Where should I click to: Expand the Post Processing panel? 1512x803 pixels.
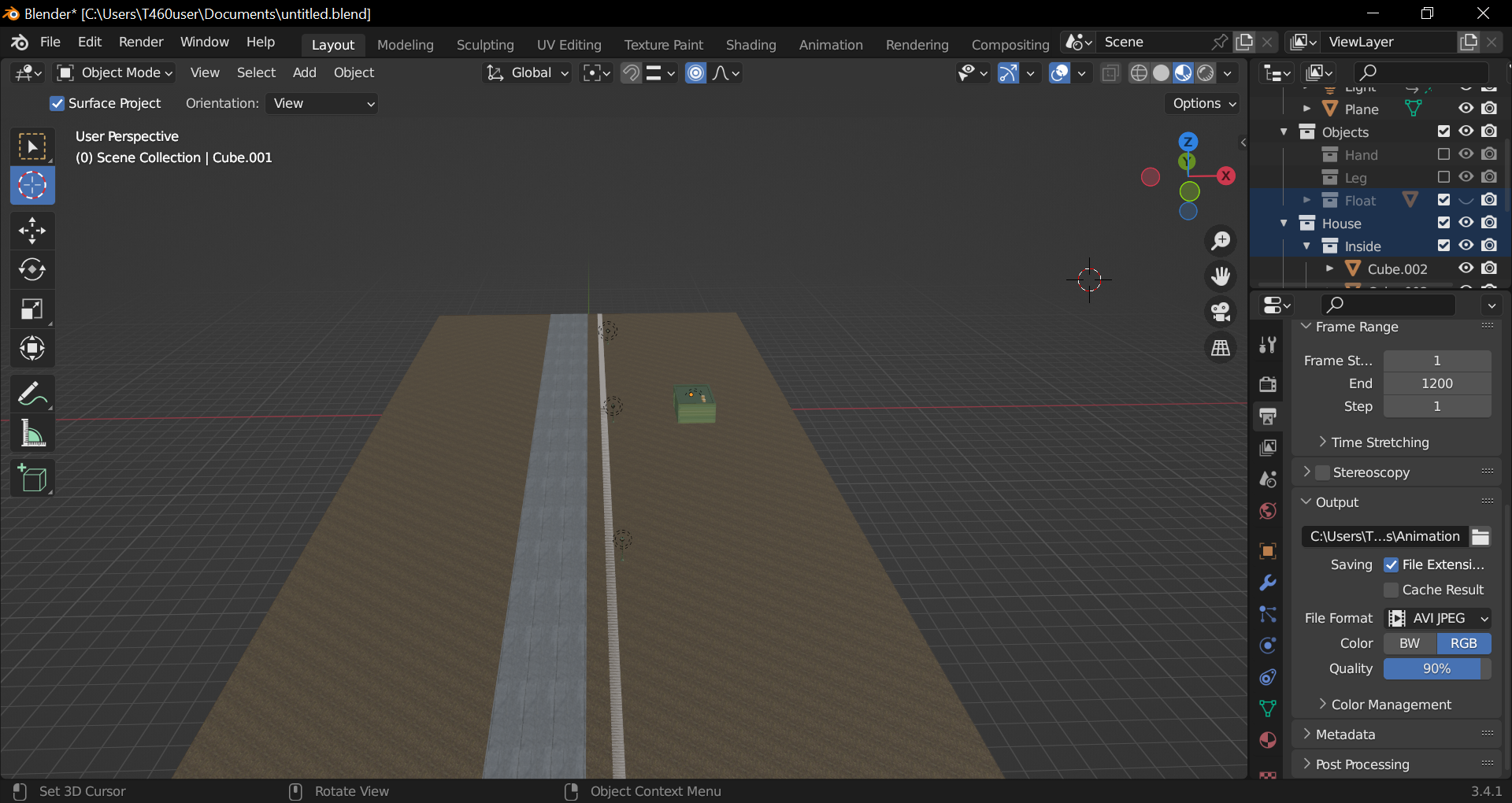point(1362,764)
